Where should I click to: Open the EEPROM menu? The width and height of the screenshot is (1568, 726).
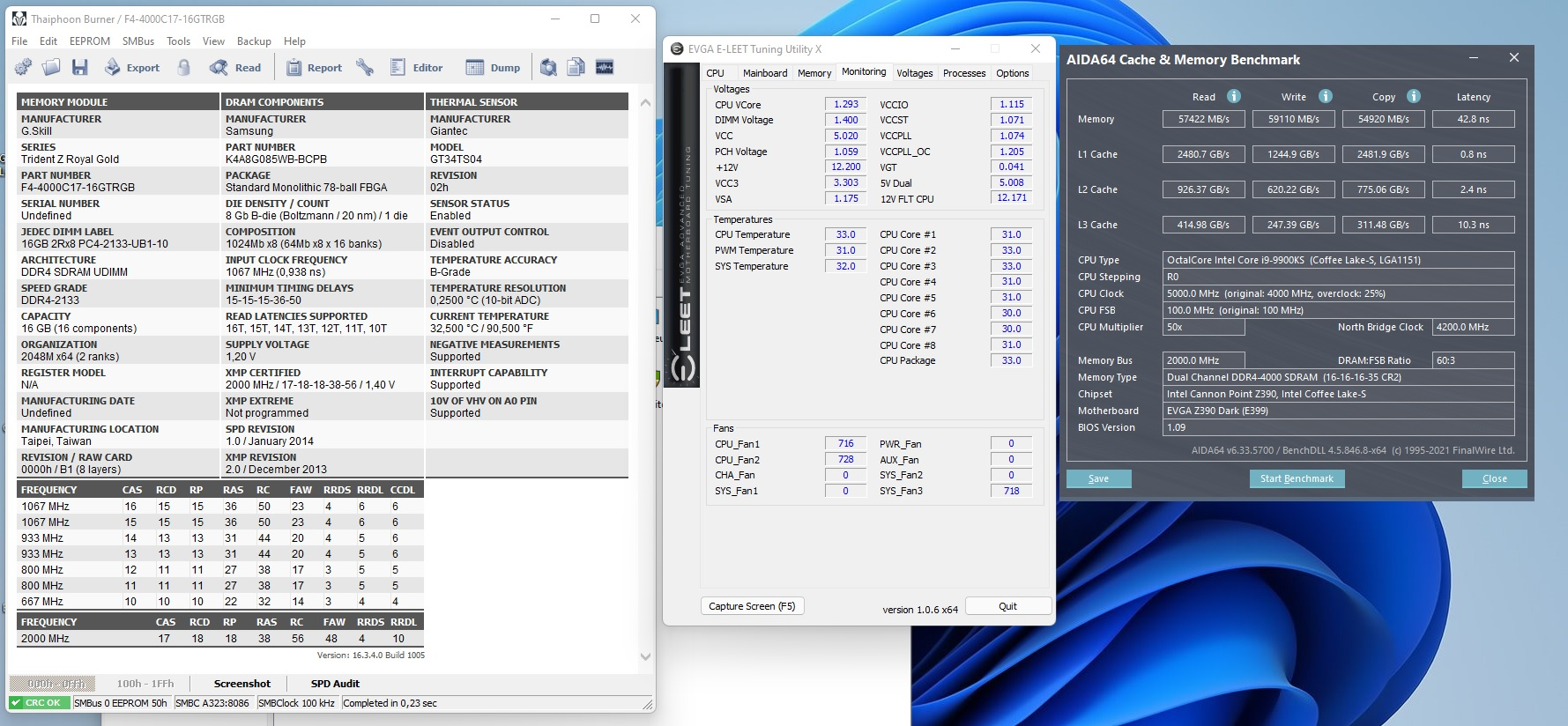click(x=90, y=41)
